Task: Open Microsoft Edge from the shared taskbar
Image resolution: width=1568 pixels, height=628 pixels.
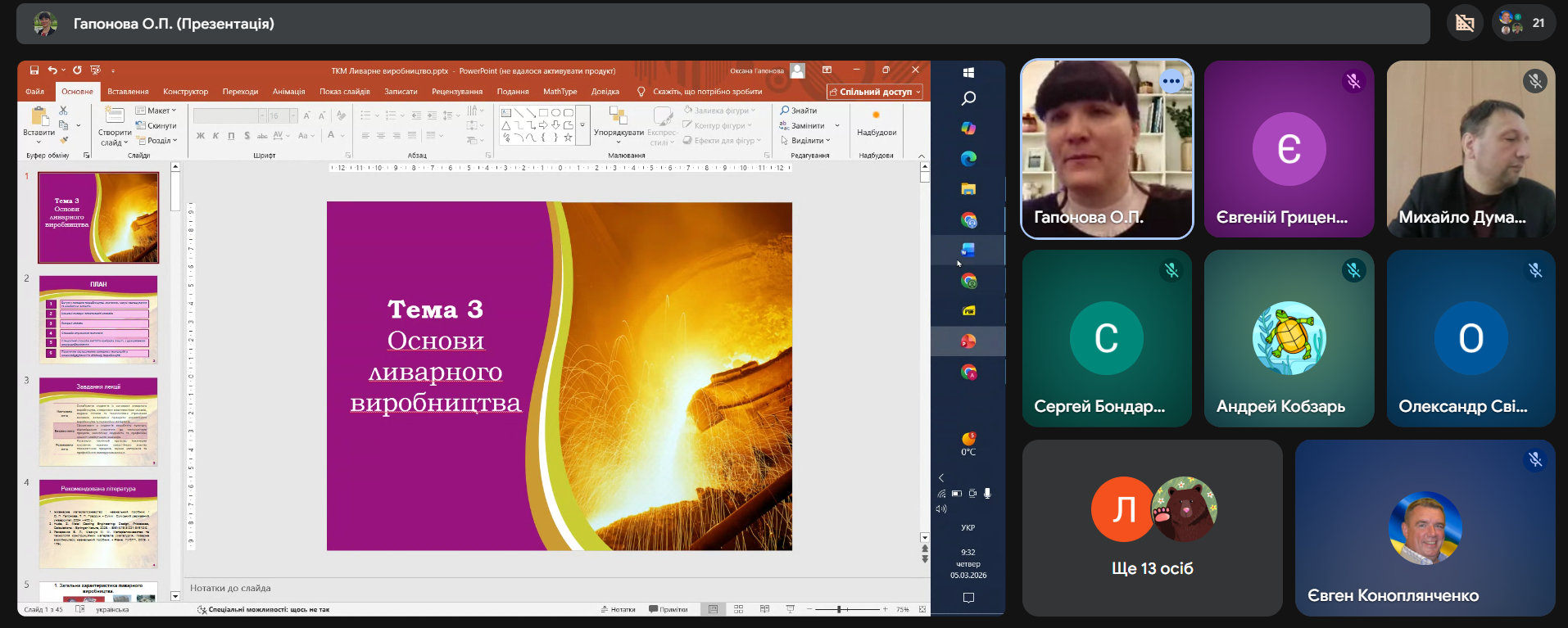Action: pyautogui.click(x=968, y=159)
